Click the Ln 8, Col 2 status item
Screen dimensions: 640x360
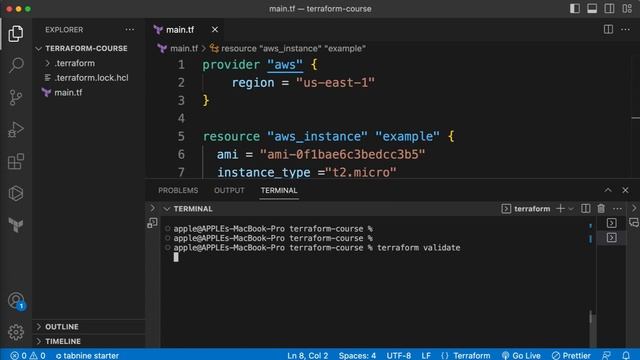click(307, 356)
